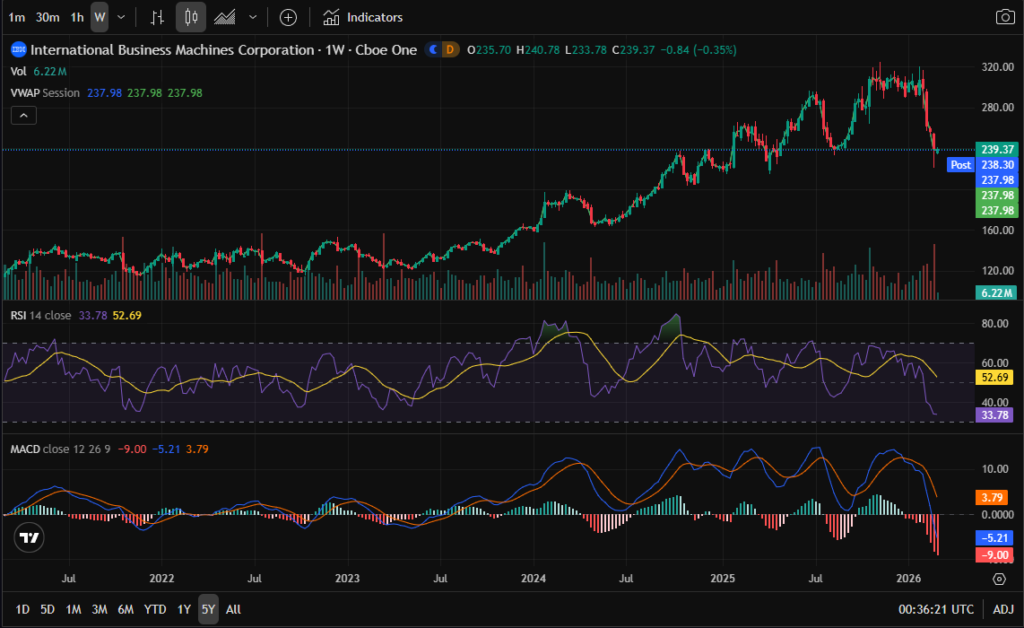1024x628 pixels.
Task: Click the RSI 14 close indicator label
Action: coord(41,316)
